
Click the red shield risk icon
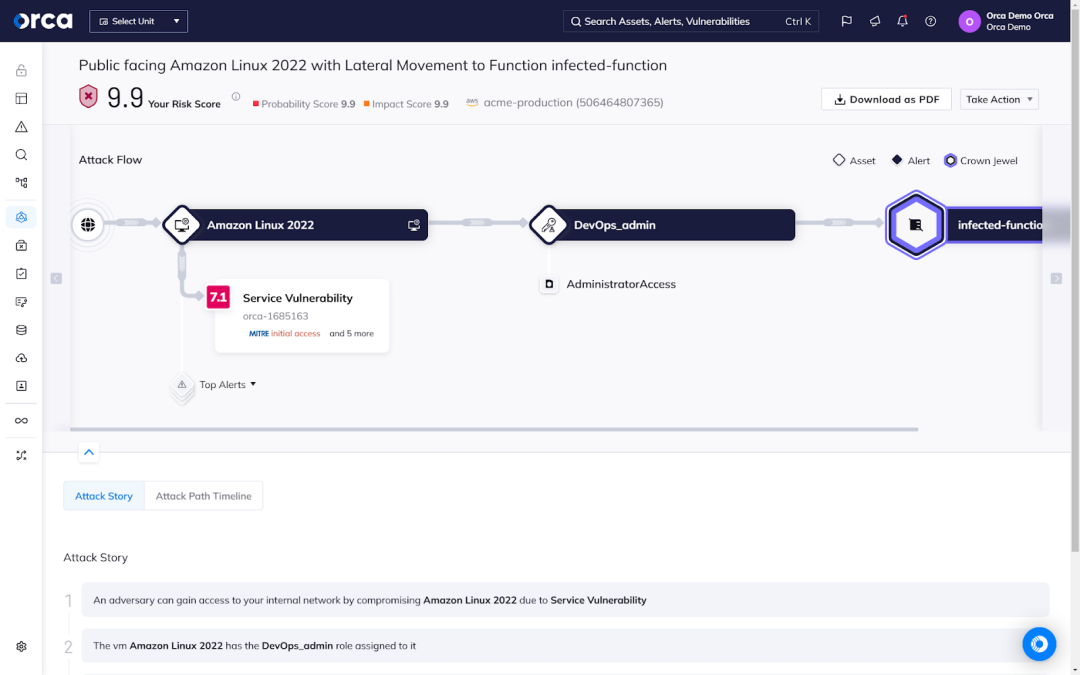tap(88, 96)
